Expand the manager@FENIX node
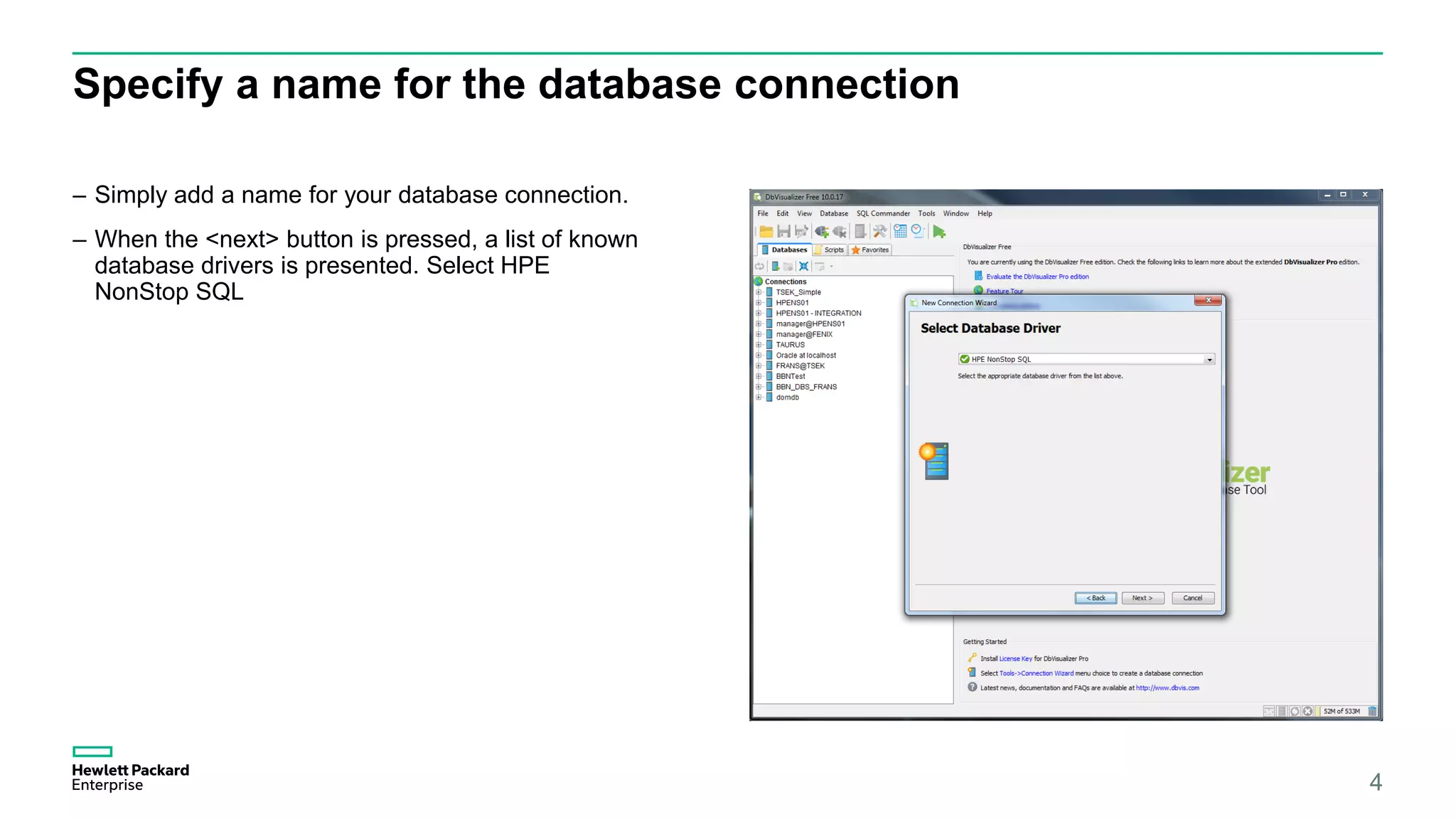The height and width of the screenshot is (819, 1456). pos(759,334)
